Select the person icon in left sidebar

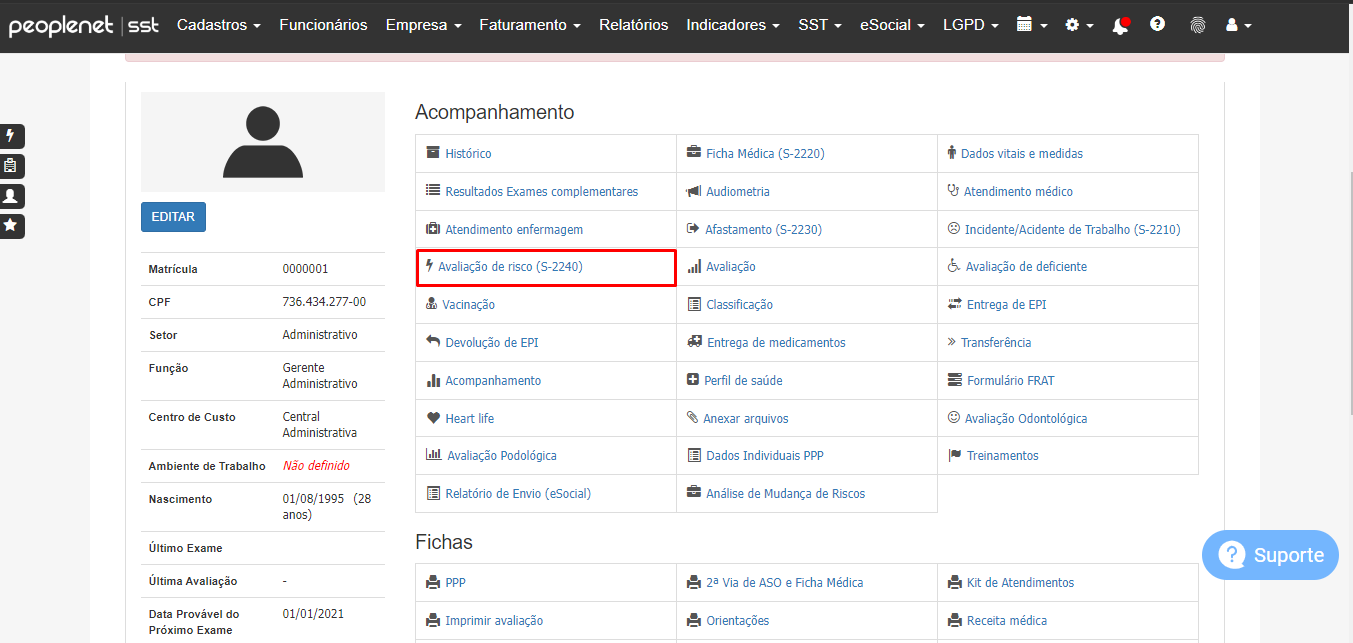click(12, 196)
